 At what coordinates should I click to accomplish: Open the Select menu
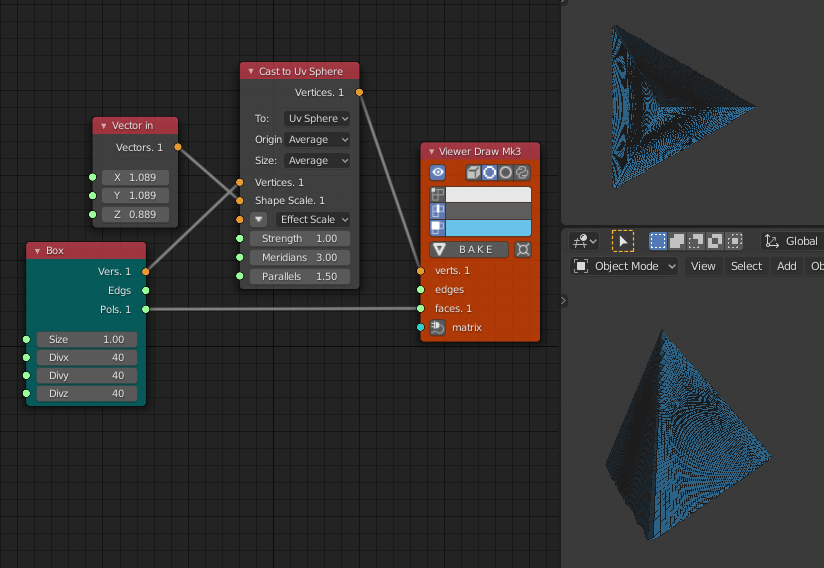[x=746, y=266]
